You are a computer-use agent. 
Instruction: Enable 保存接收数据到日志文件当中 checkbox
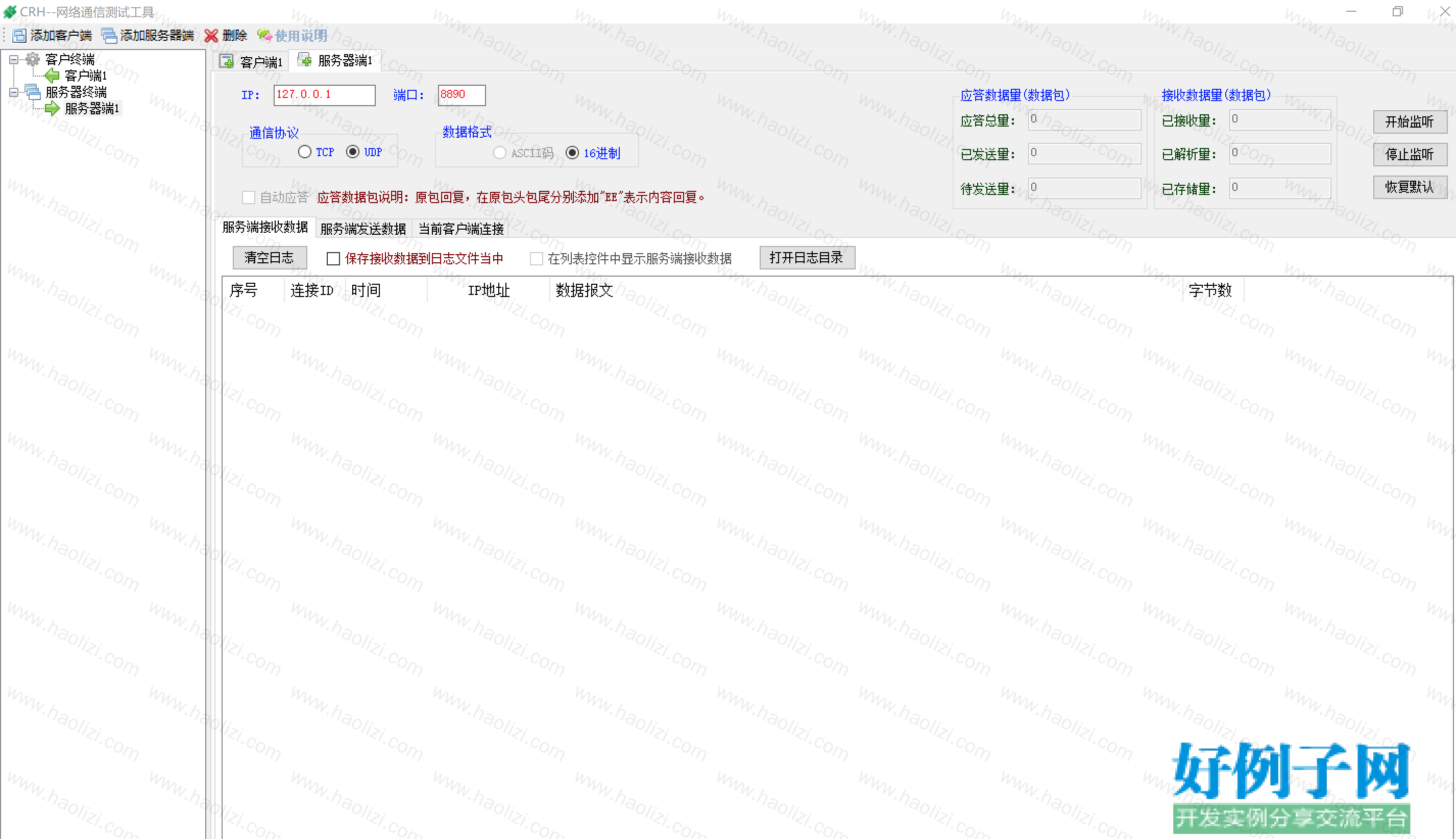pos(333,259)
